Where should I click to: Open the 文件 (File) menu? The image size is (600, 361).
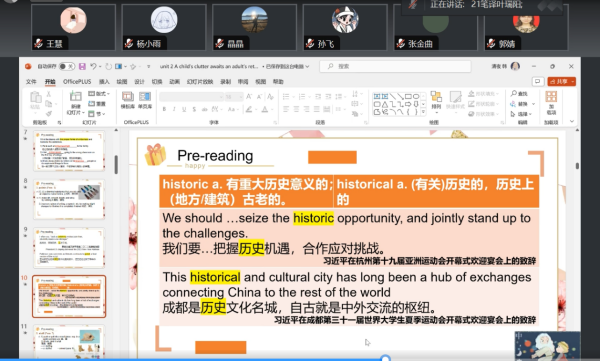(31, 82)
